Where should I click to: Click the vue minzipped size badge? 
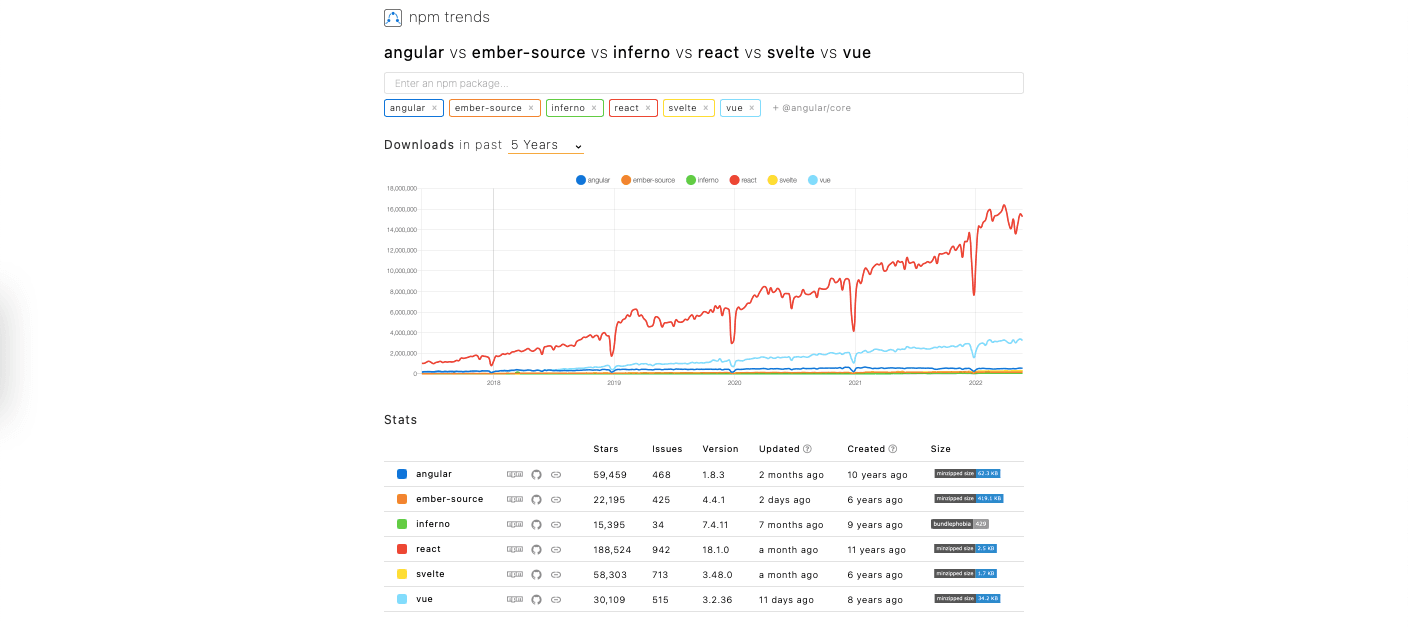[967, 599]
